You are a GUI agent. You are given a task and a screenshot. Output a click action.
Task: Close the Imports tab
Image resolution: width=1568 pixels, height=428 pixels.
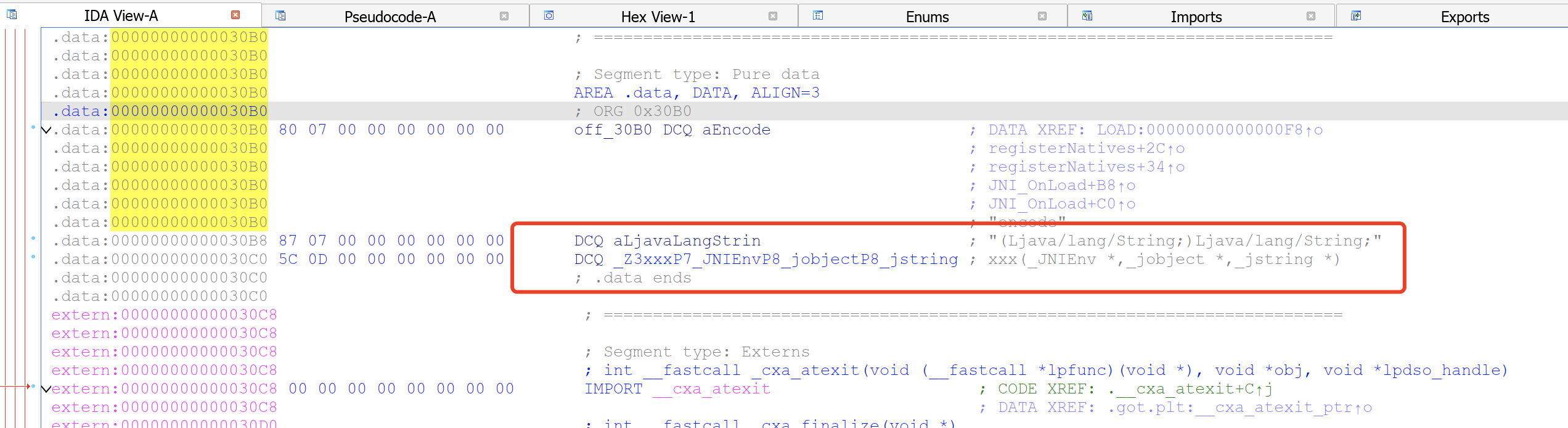point(1311,16)
